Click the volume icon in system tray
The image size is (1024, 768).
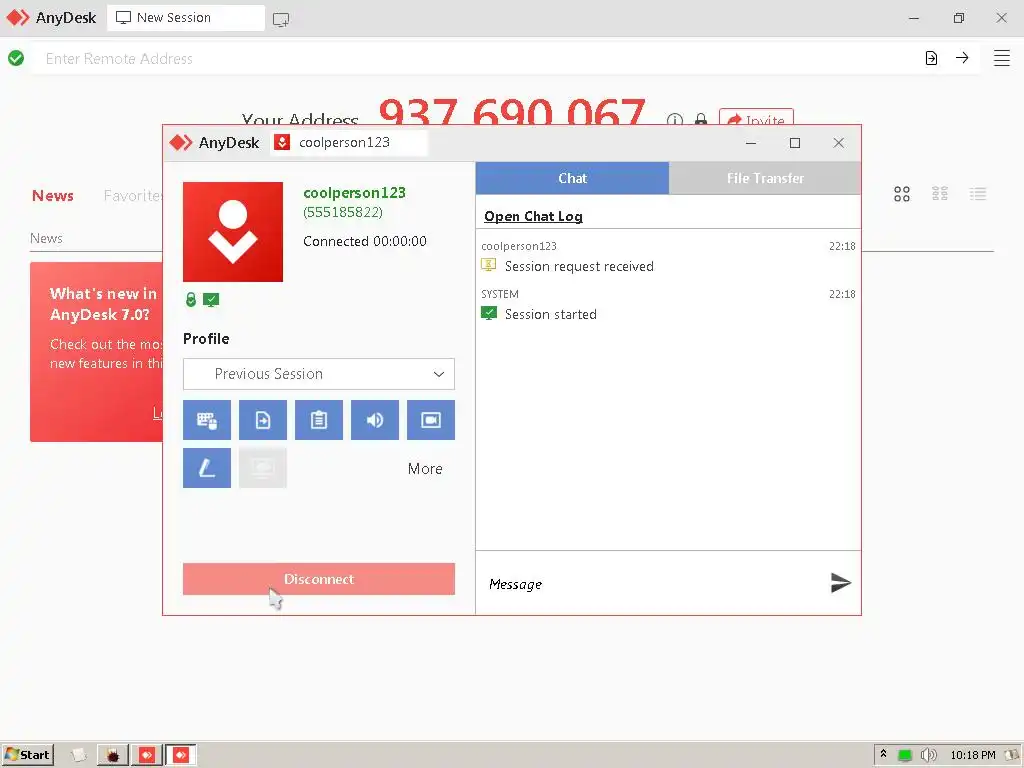point(928,755)
